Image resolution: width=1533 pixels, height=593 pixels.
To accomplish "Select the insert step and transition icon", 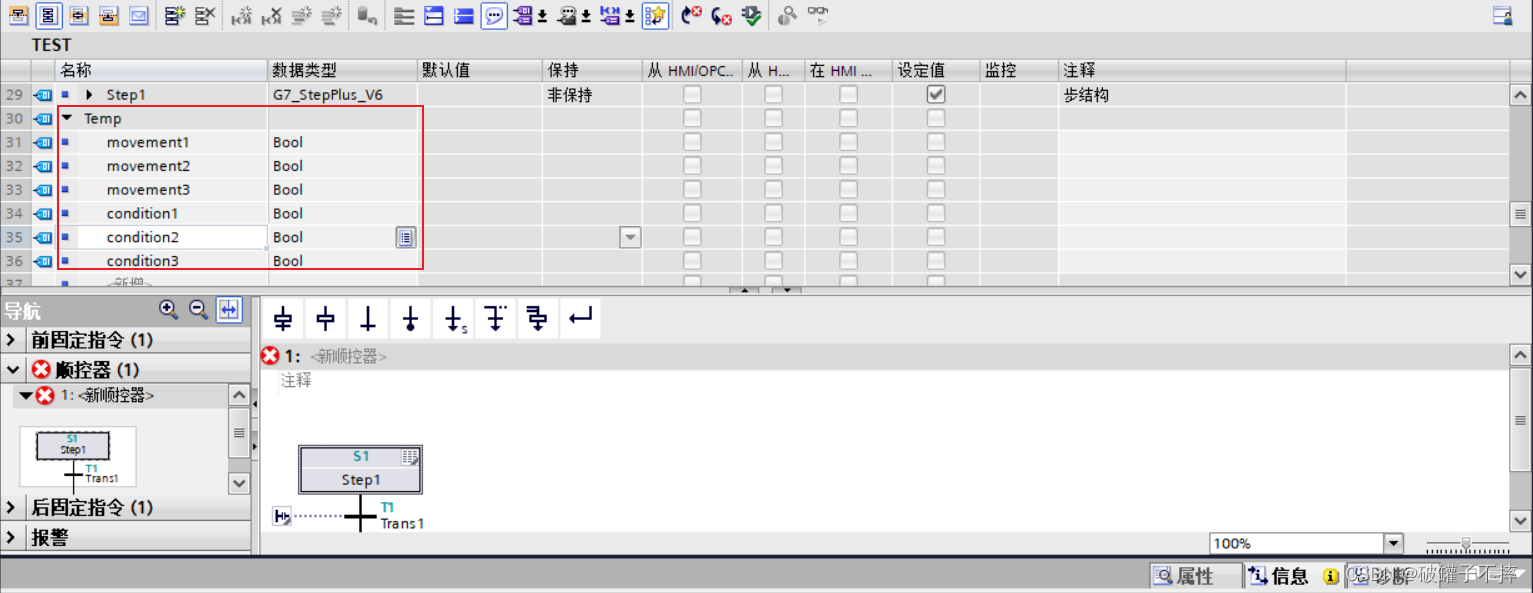I will pos(283,318).
